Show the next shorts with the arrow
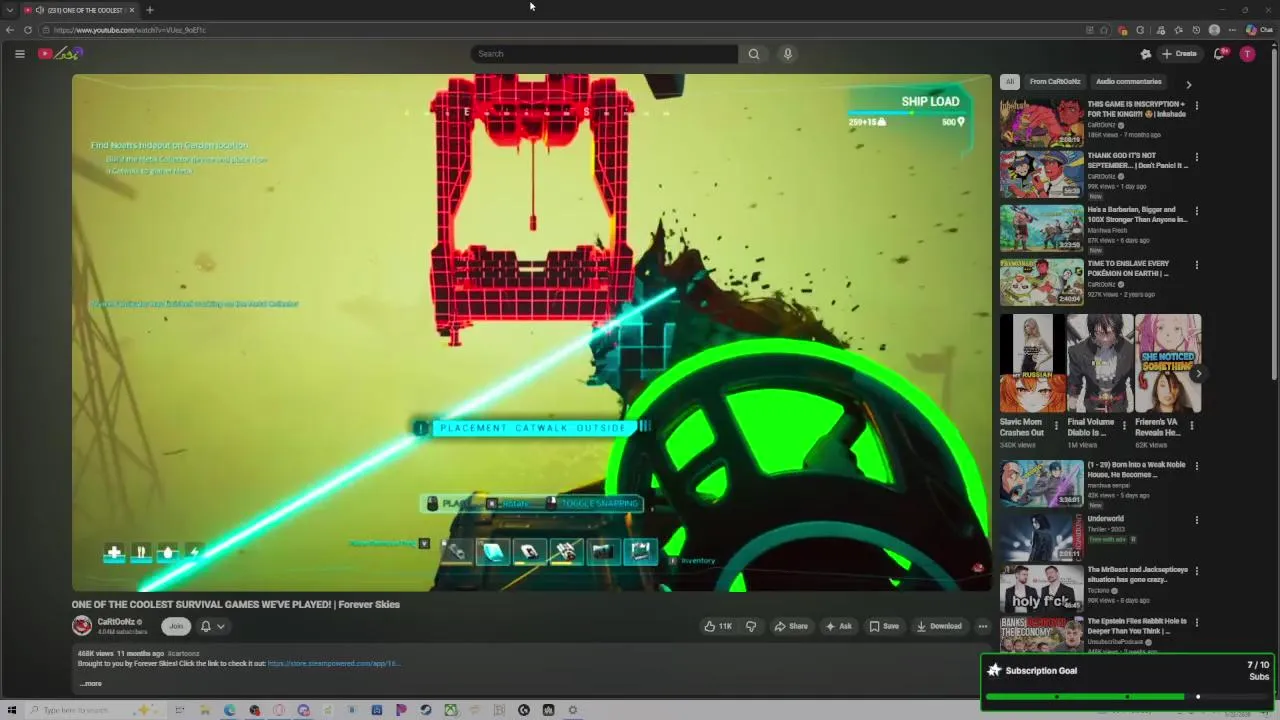Viewport: 1280px width, 720px height. pyautogui.click(x=1198, y=374)
